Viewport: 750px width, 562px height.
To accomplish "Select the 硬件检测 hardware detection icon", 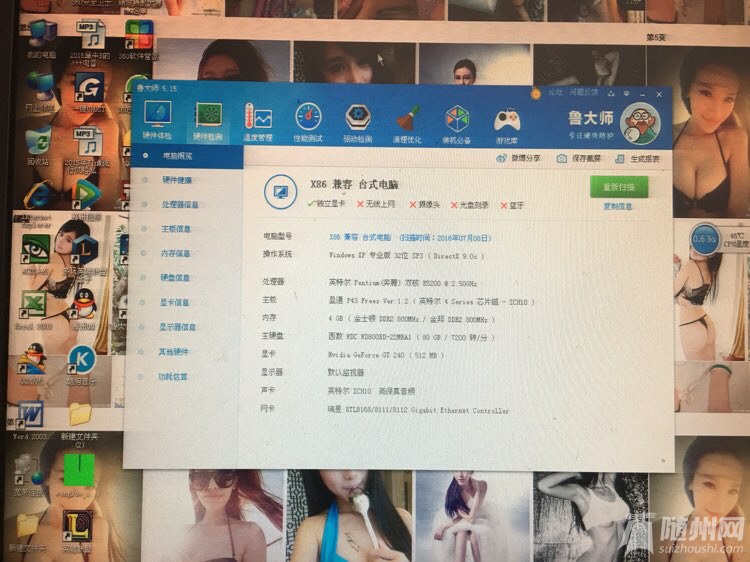I will [x=208, y=121].
